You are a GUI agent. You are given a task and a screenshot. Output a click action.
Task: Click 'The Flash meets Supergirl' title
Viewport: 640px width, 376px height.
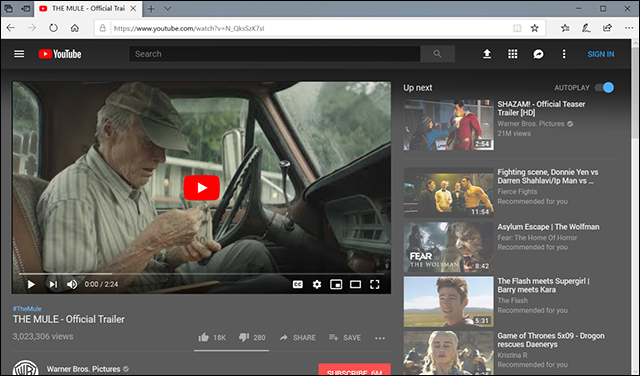coord(543,285)
